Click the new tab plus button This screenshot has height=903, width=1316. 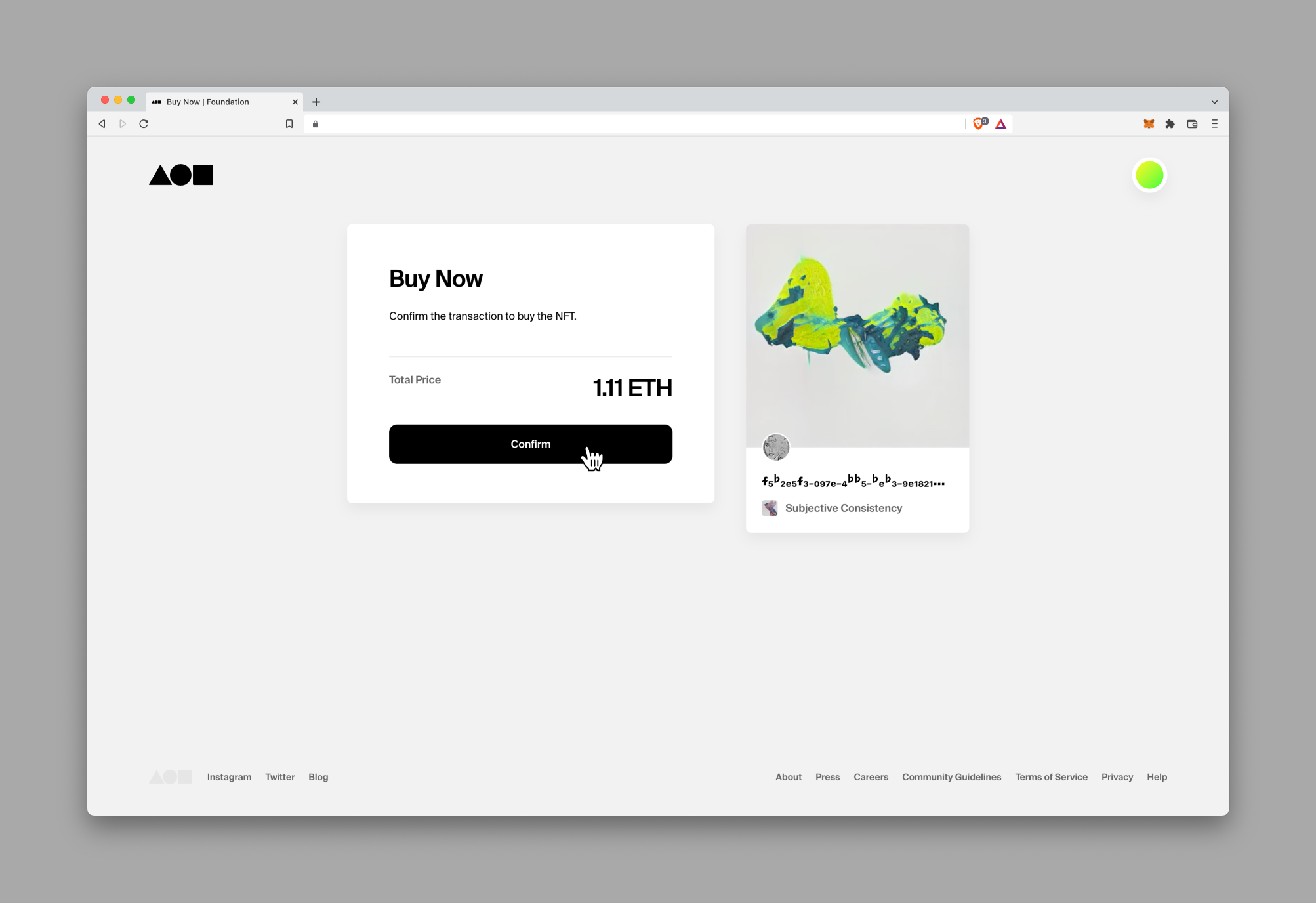click(x=316, y=100)
